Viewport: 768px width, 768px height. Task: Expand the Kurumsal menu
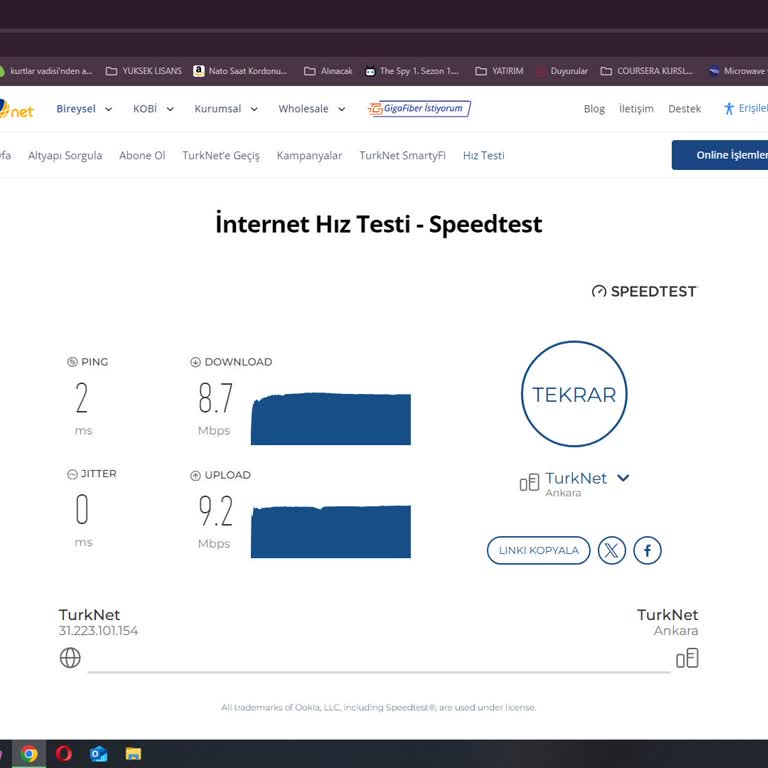(x=226, y=109)
